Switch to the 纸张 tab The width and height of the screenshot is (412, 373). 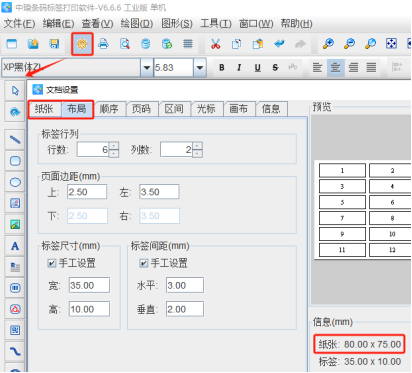(x=45, y=109)
